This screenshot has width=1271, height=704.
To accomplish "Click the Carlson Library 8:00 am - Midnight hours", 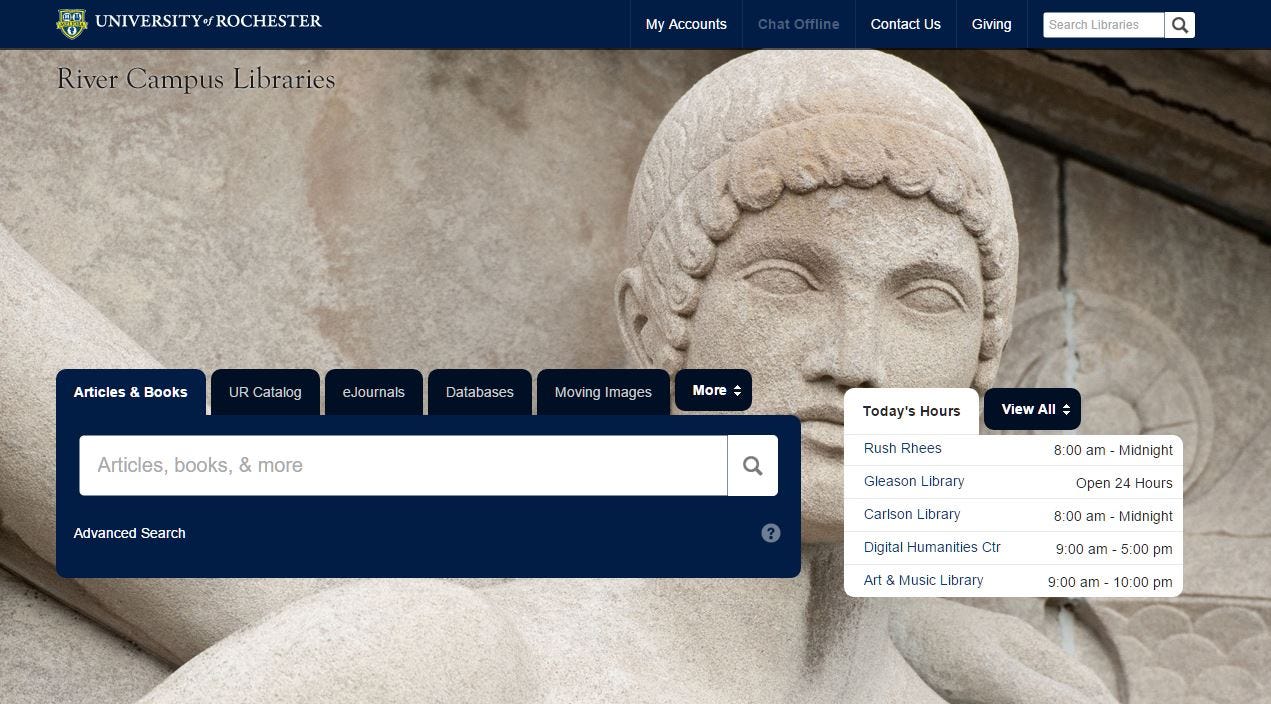I will point(1113,516).
